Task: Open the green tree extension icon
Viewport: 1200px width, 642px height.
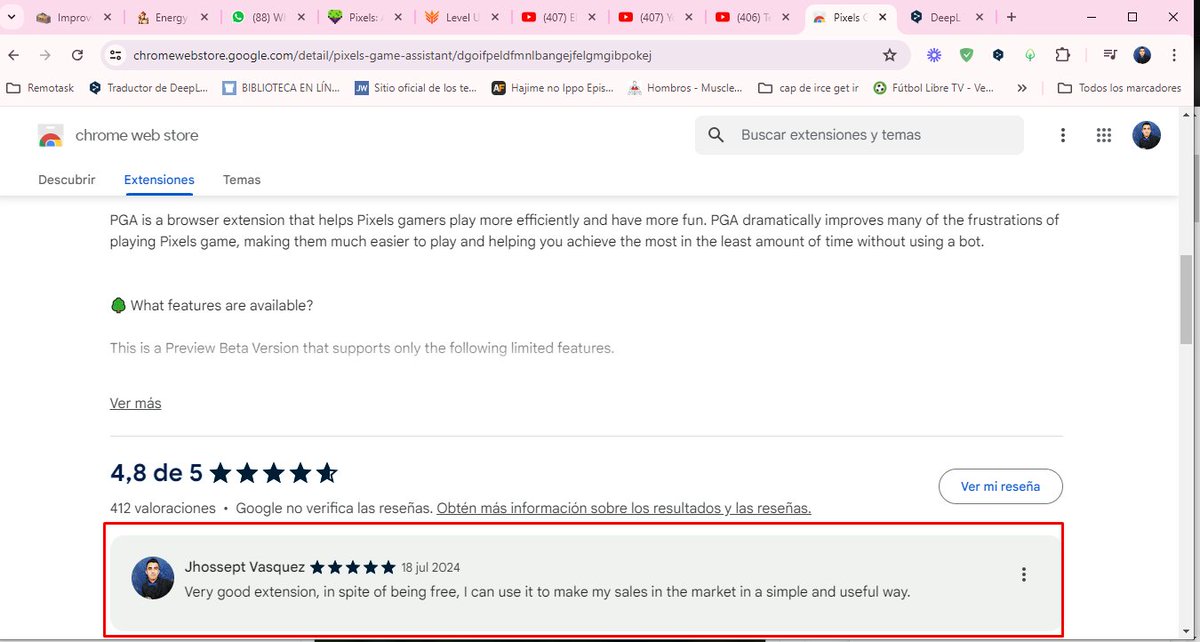Action: (x=1030, y=55)
